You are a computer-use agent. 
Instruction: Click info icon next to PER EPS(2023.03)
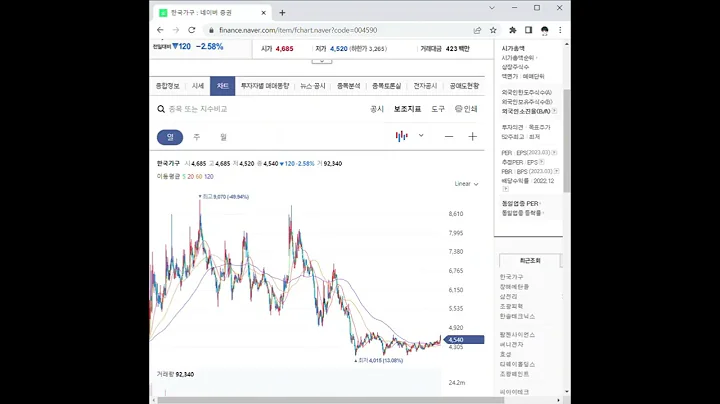(x=554, y=152)
